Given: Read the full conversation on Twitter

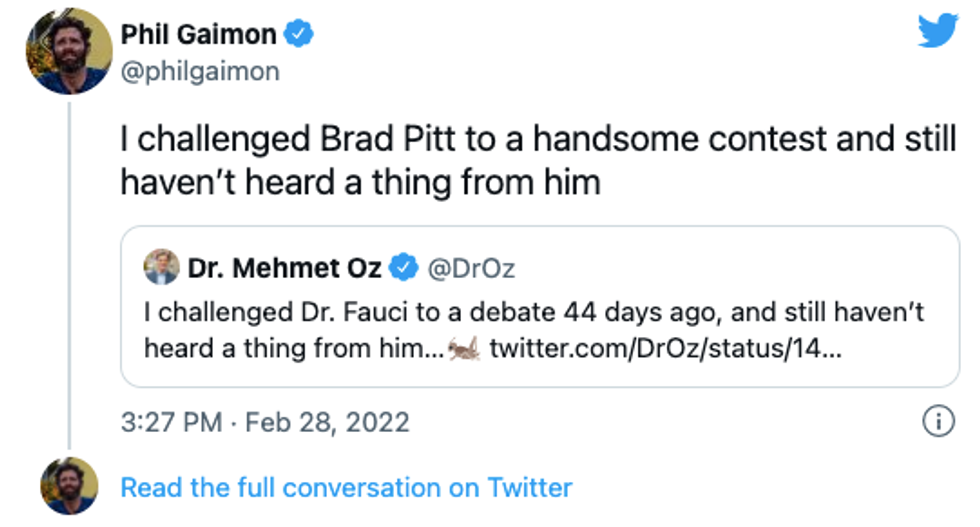Looking at the screenshot, I should click(x=346, y=487).
